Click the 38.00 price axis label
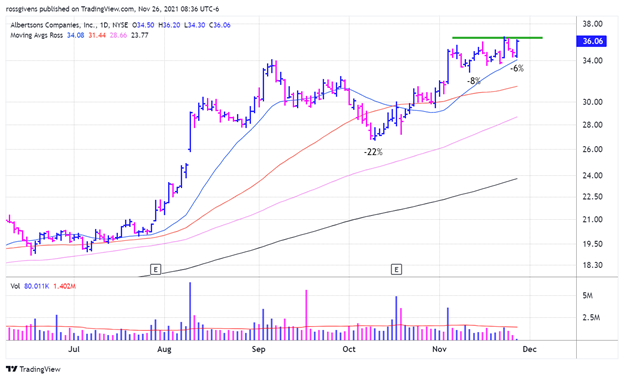624x379 pixels. coord(593,24)
